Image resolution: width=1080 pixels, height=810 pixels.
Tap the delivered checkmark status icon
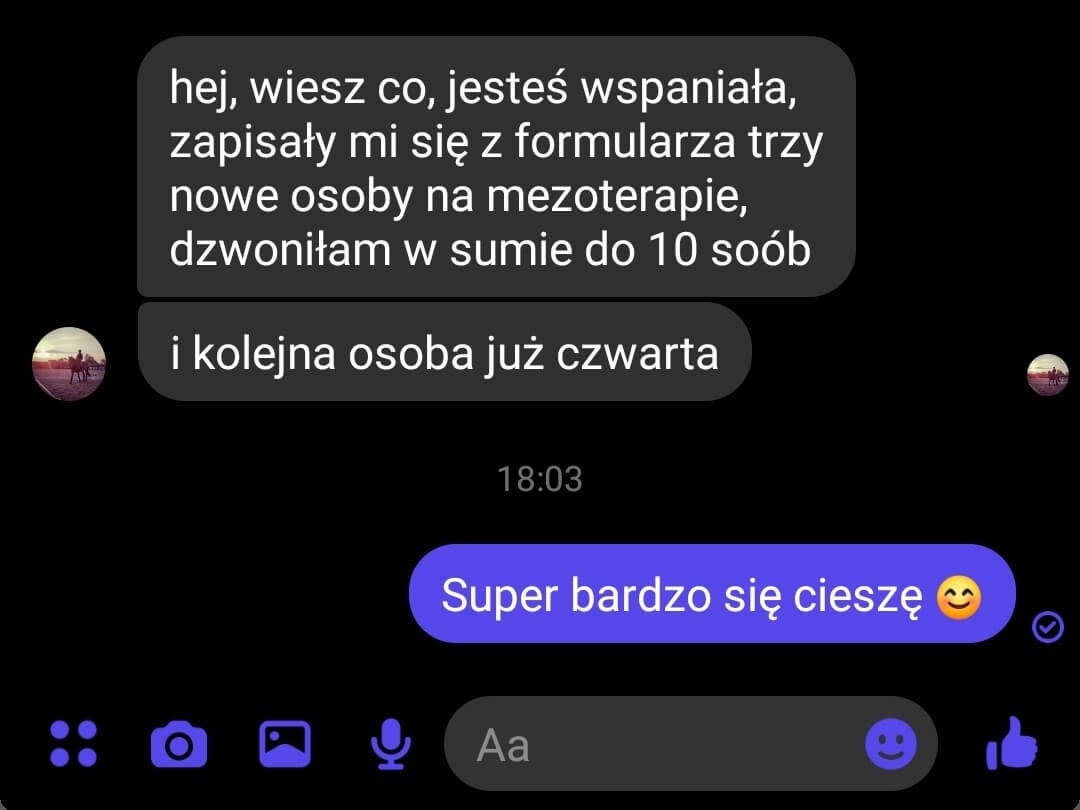tap(1048, 627)
